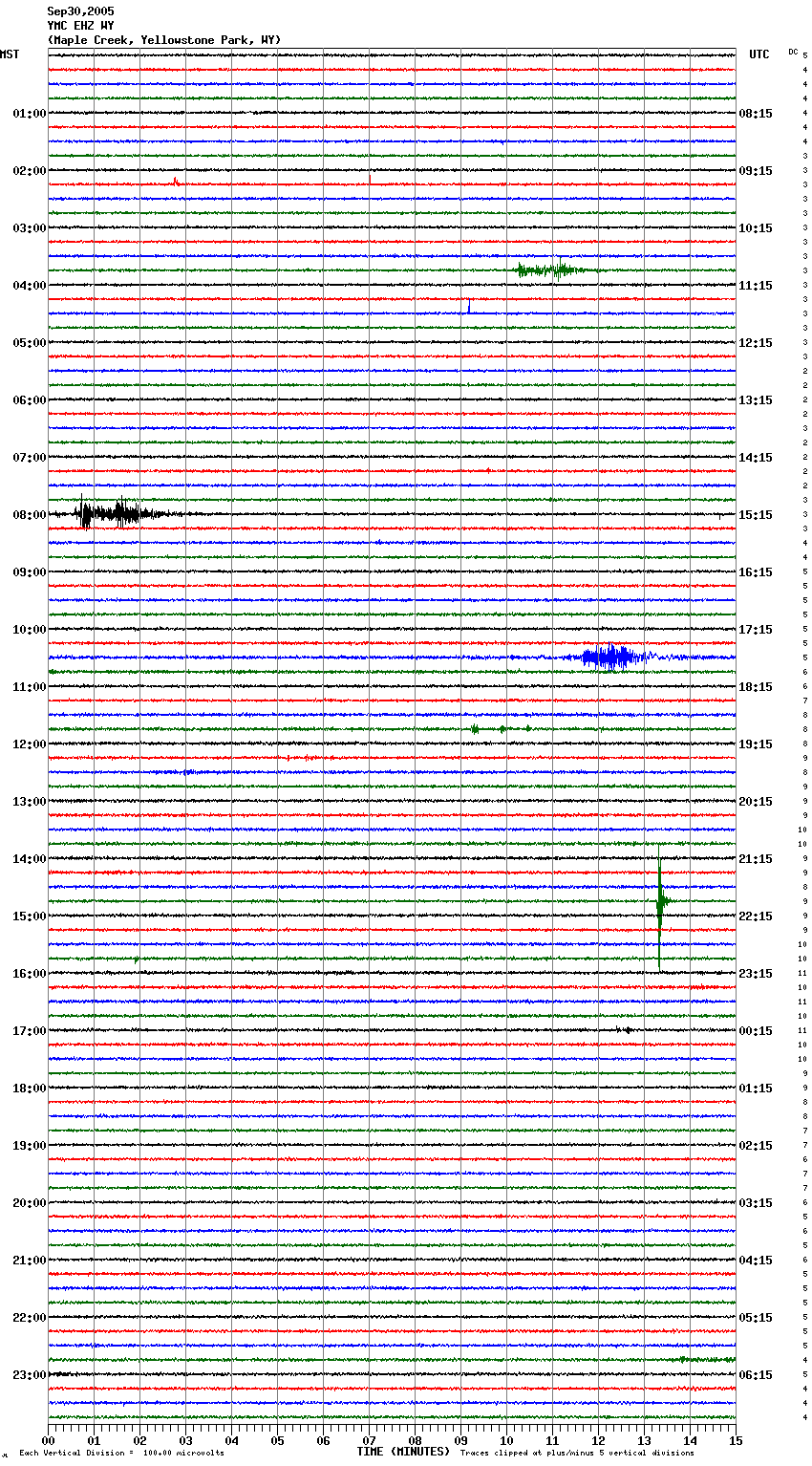Click the 10:15 UTC time label
This screenshot has width=812, height=1466.
[x=756, y=228]
